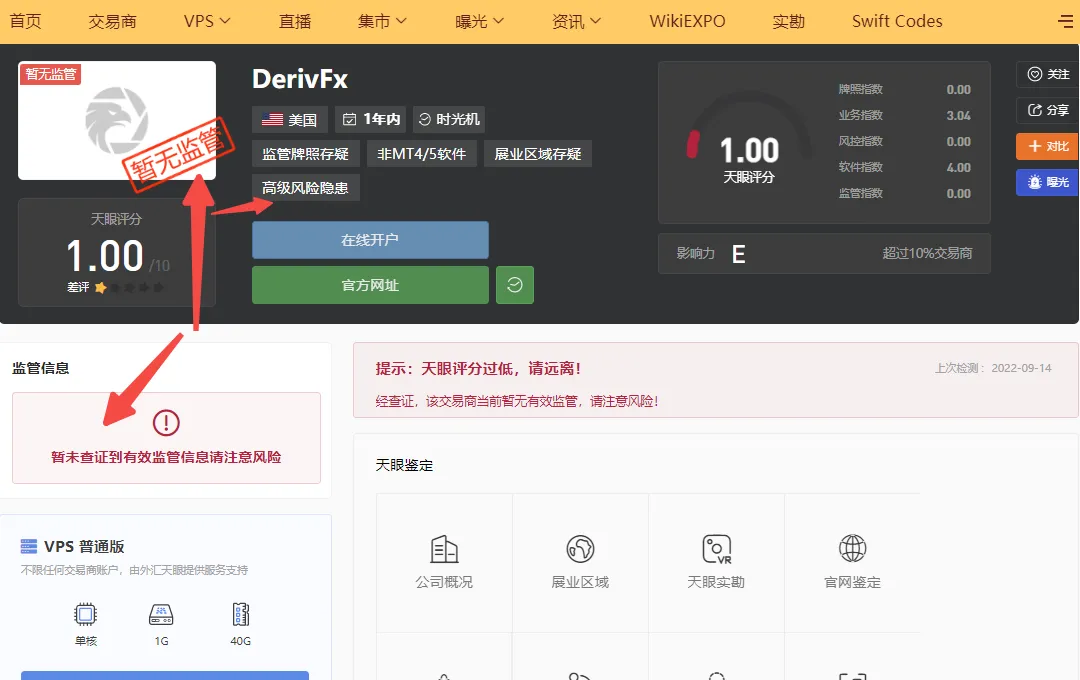
Task: Click the 业务指数 3.04 value
Action: (x=958, y=115)
